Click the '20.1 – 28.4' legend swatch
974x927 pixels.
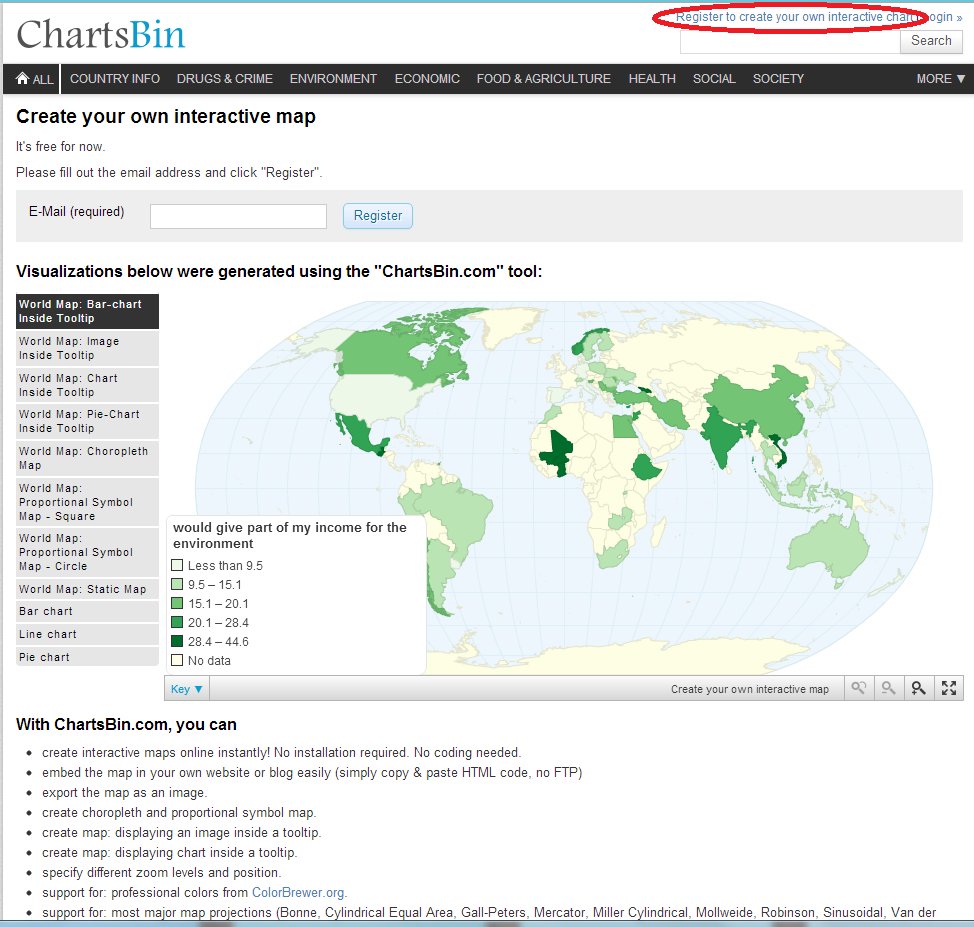177,622
